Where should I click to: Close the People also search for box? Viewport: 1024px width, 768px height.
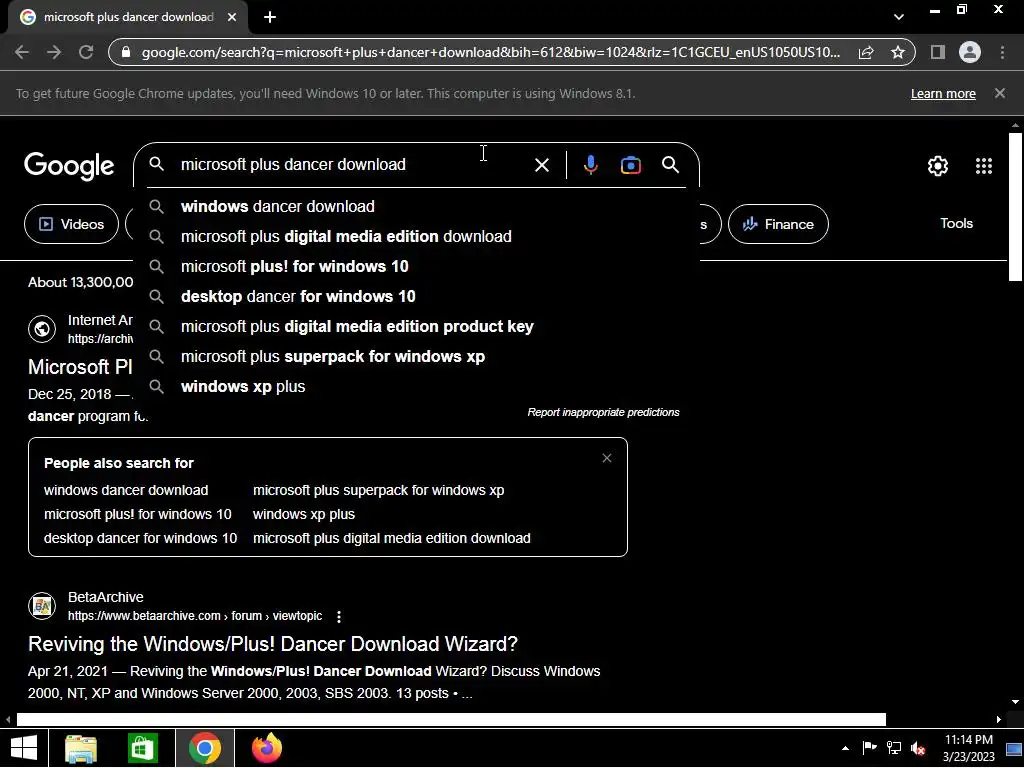[607, 458]
